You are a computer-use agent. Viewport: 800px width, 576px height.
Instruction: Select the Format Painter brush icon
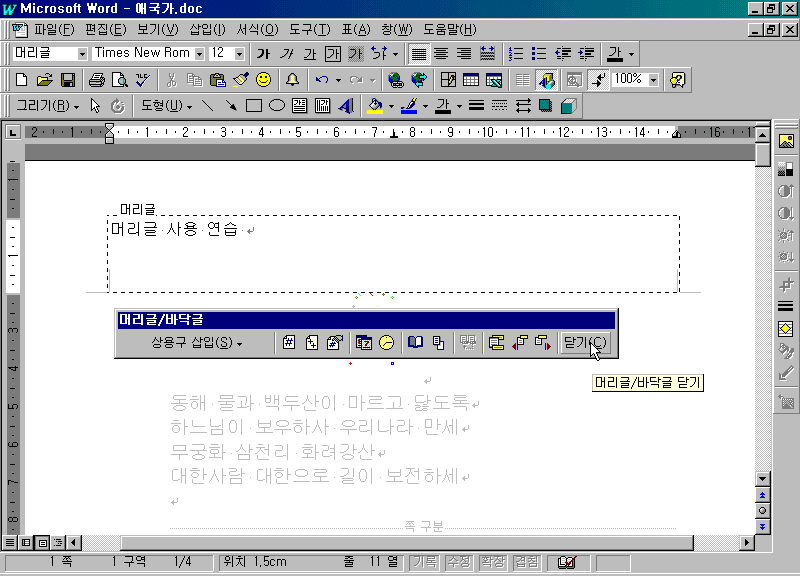[x=241, y=80]
